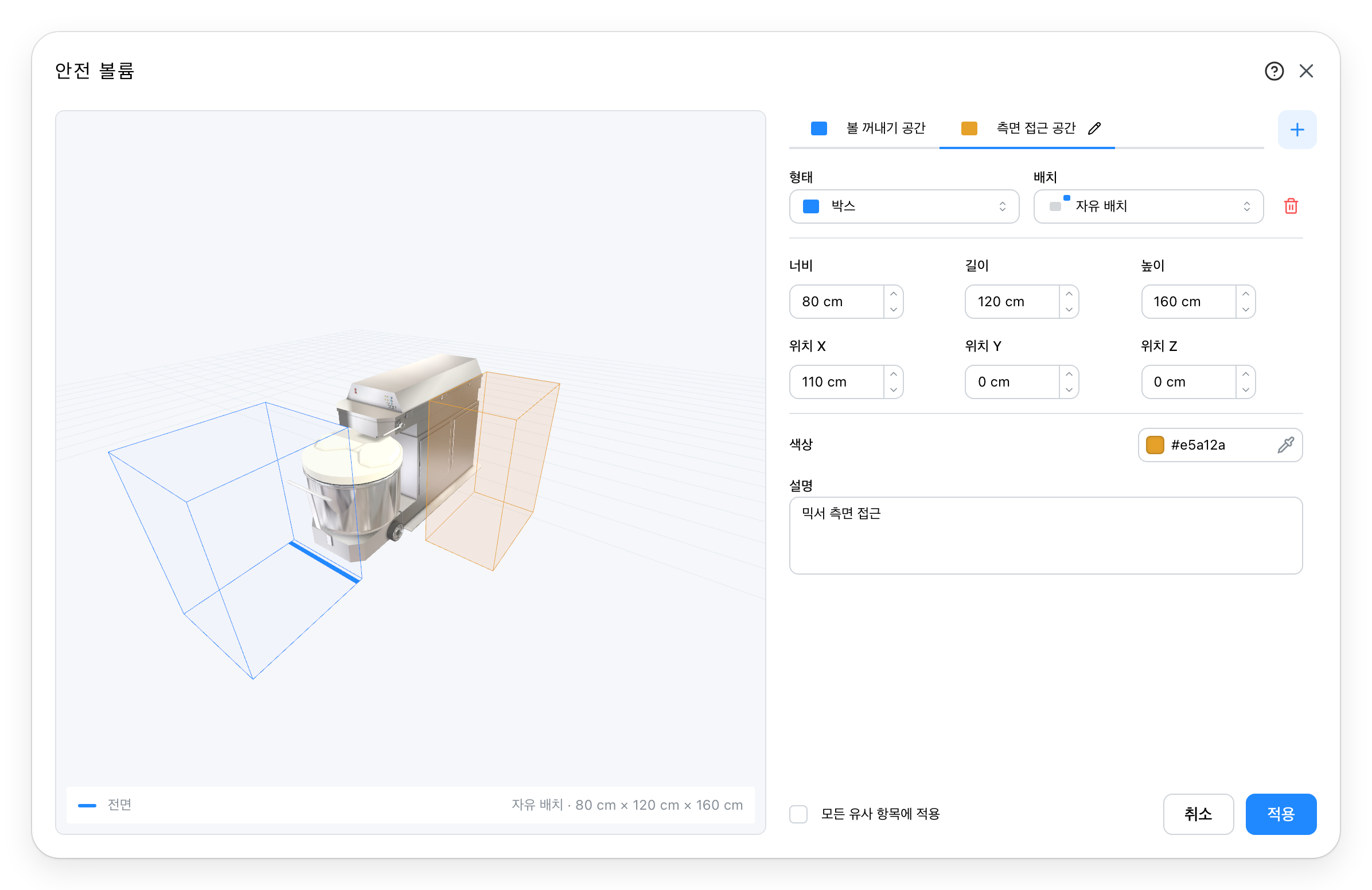The height and width of the screenshot is (890, 1372).
Task: Click into the 설명 text area
Action: [1046, 536]
